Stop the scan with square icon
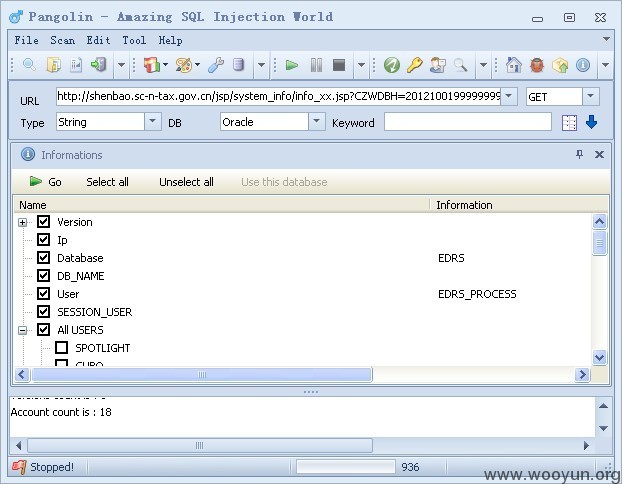The width and height of the screenshot is (622, 484). coord(339,65)
